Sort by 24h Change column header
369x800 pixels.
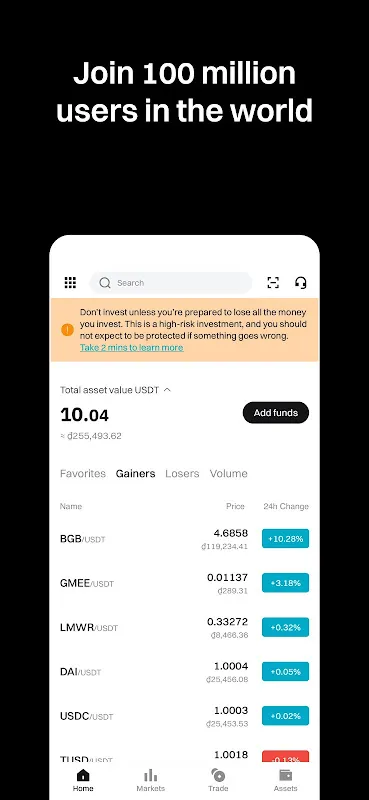pos(286,507)
